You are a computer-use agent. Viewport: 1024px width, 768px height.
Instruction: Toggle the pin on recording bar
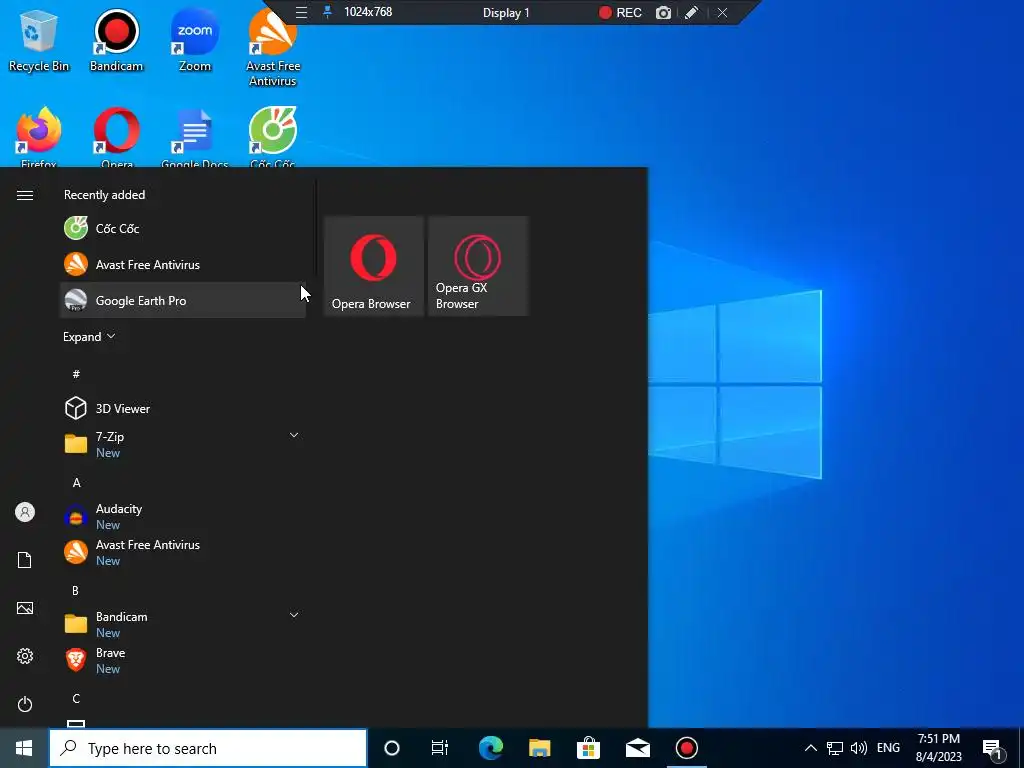pos(328,12)
